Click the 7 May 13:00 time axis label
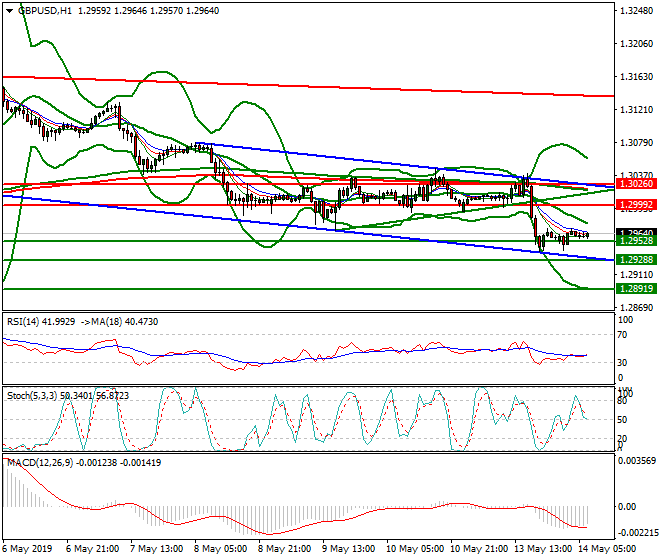 (x=156, y=549)
